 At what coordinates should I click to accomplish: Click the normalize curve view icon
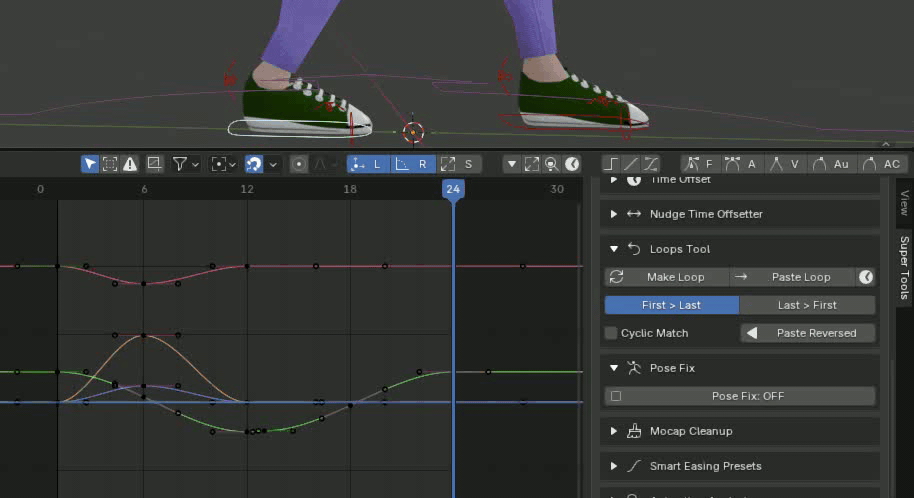[x=154, y=164]
